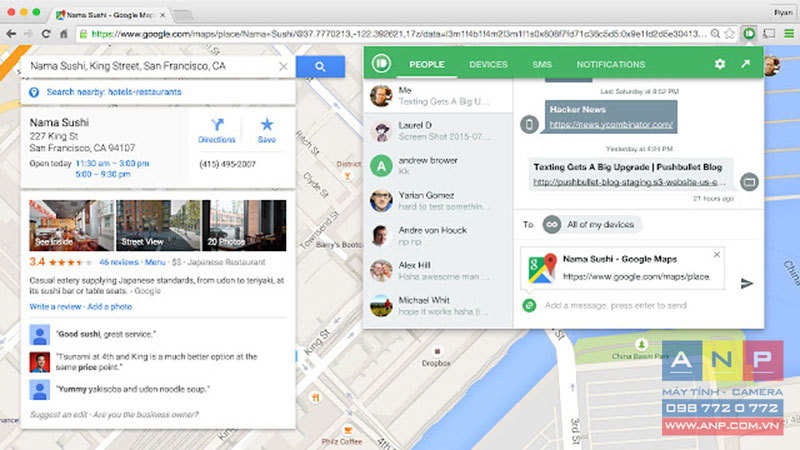Image resolution: width=800 pixels, height=450 pixels.
Task: Select the Dropbox marker on the map
Action: (437, 352)
